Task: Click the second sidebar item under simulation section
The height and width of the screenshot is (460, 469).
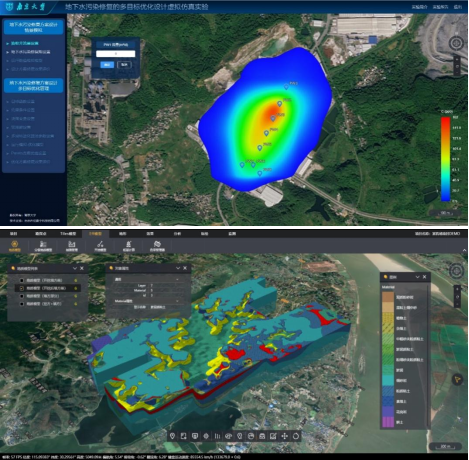Action: click(x=30, y=52)
